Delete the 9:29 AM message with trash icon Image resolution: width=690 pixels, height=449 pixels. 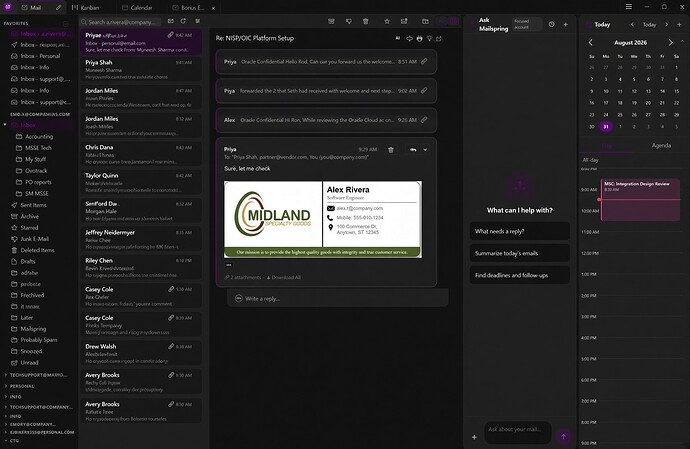pos(391,150)
